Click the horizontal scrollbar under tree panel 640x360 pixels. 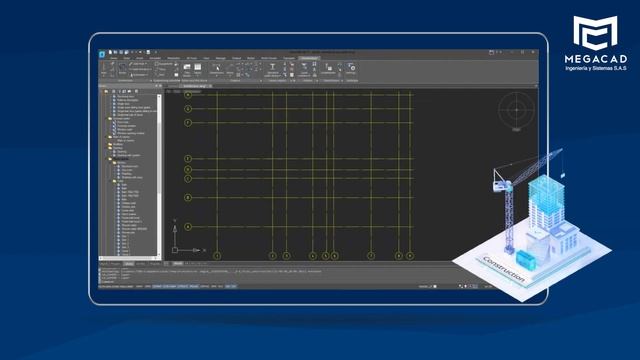click(129, 258)
